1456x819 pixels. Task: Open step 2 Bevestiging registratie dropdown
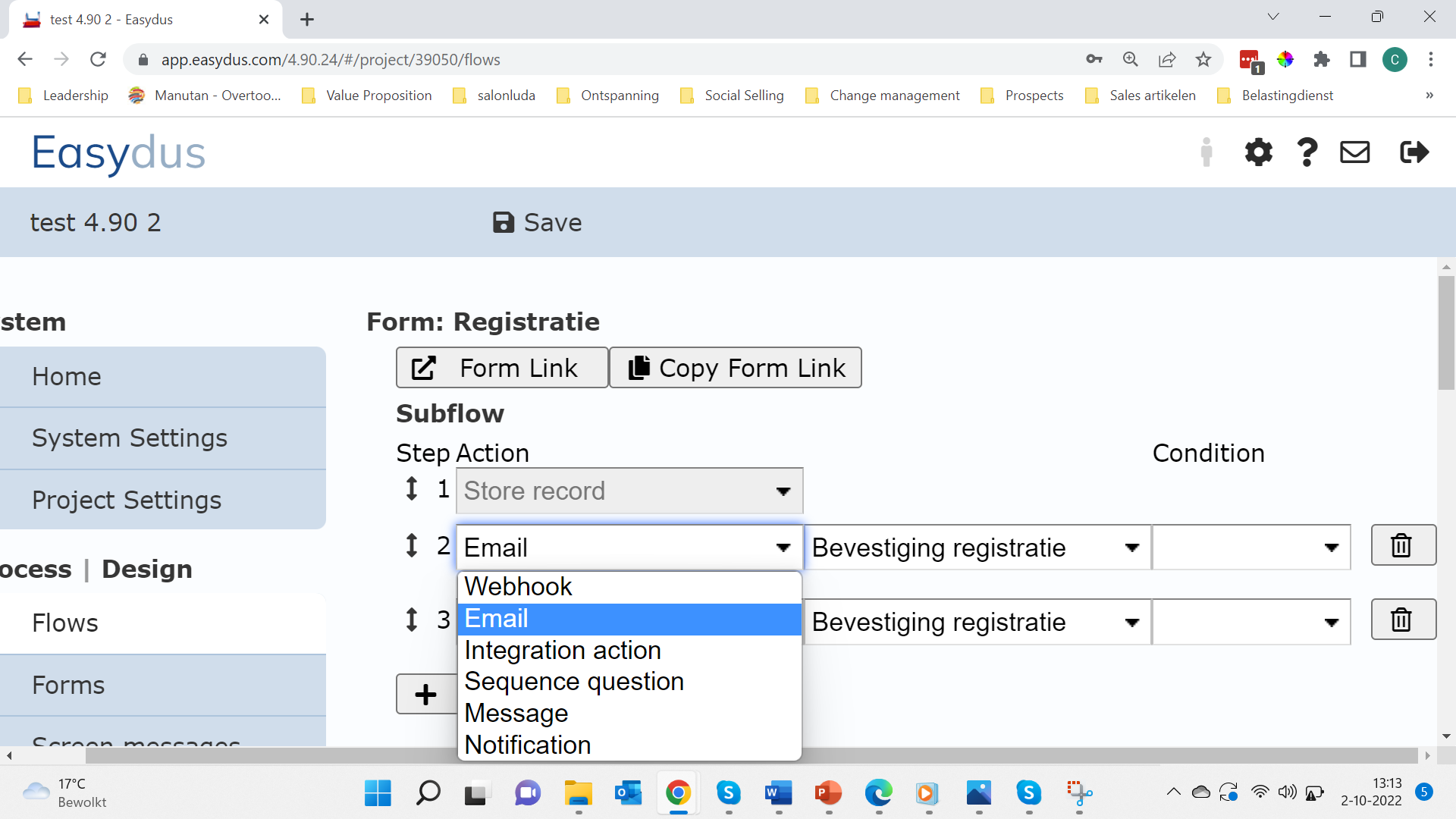coord(977,548)
